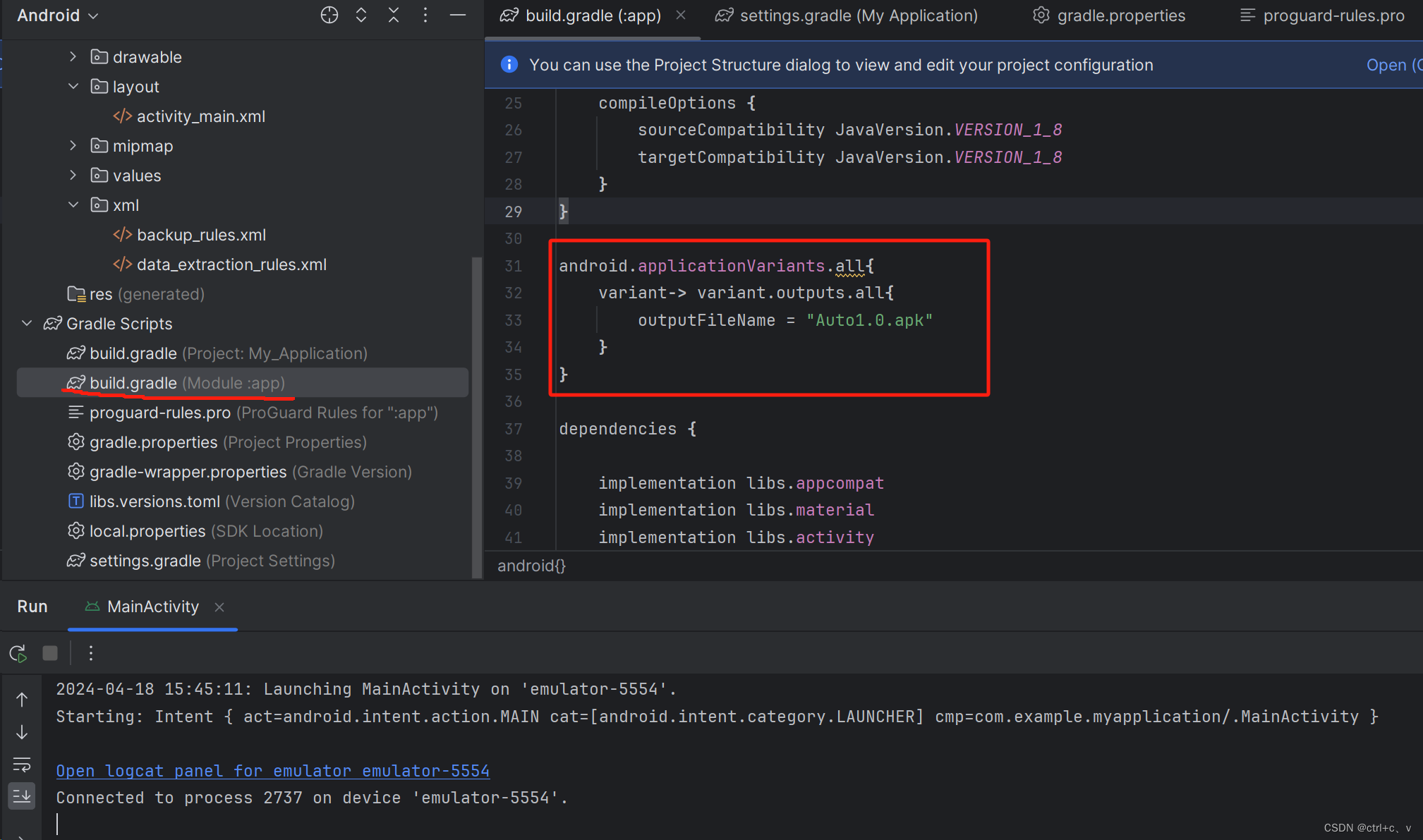Image resolution: width=1423 pixels, height=840 pixels.
Task: Click the project tree vertical scrollbar
Action: click(476, 418)
